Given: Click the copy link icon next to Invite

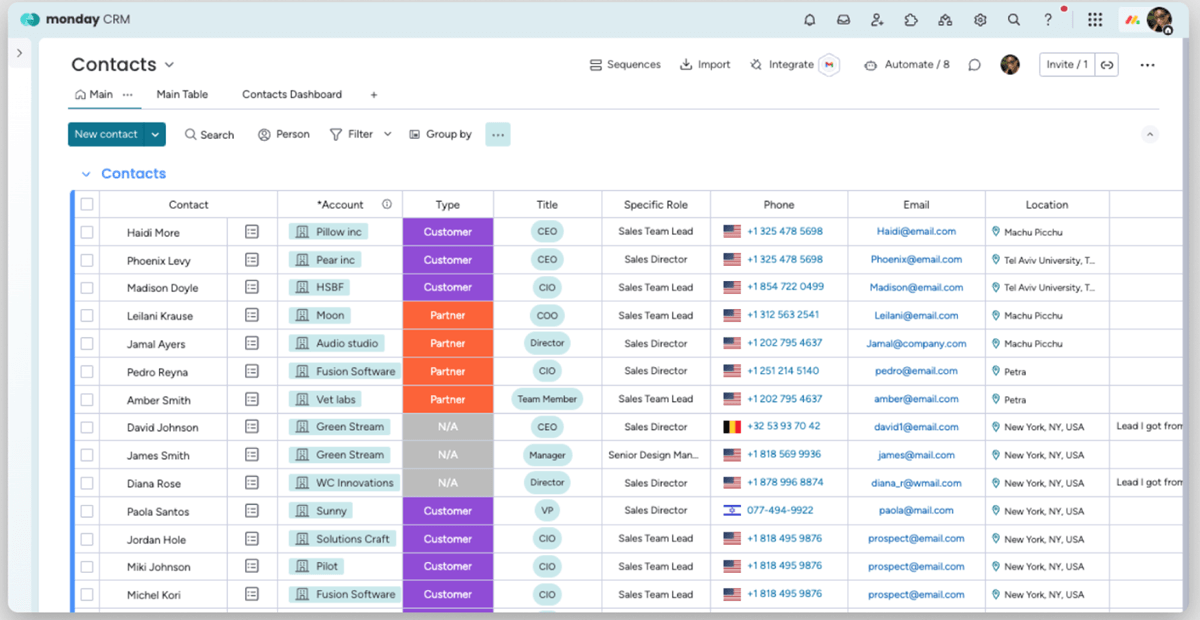Looking at the screenshot, I should coord(1107,65).
